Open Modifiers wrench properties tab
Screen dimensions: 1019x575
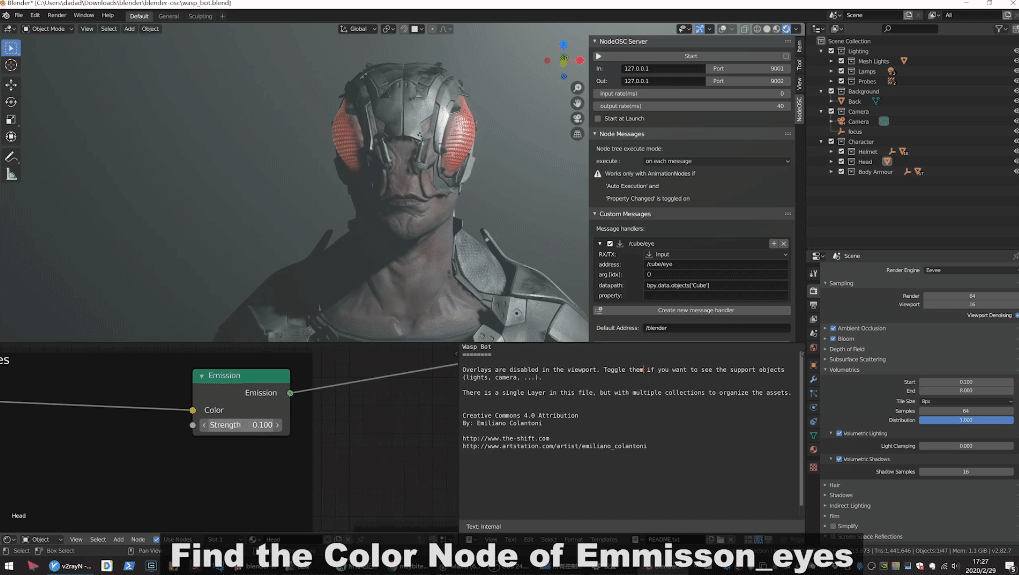813,379
